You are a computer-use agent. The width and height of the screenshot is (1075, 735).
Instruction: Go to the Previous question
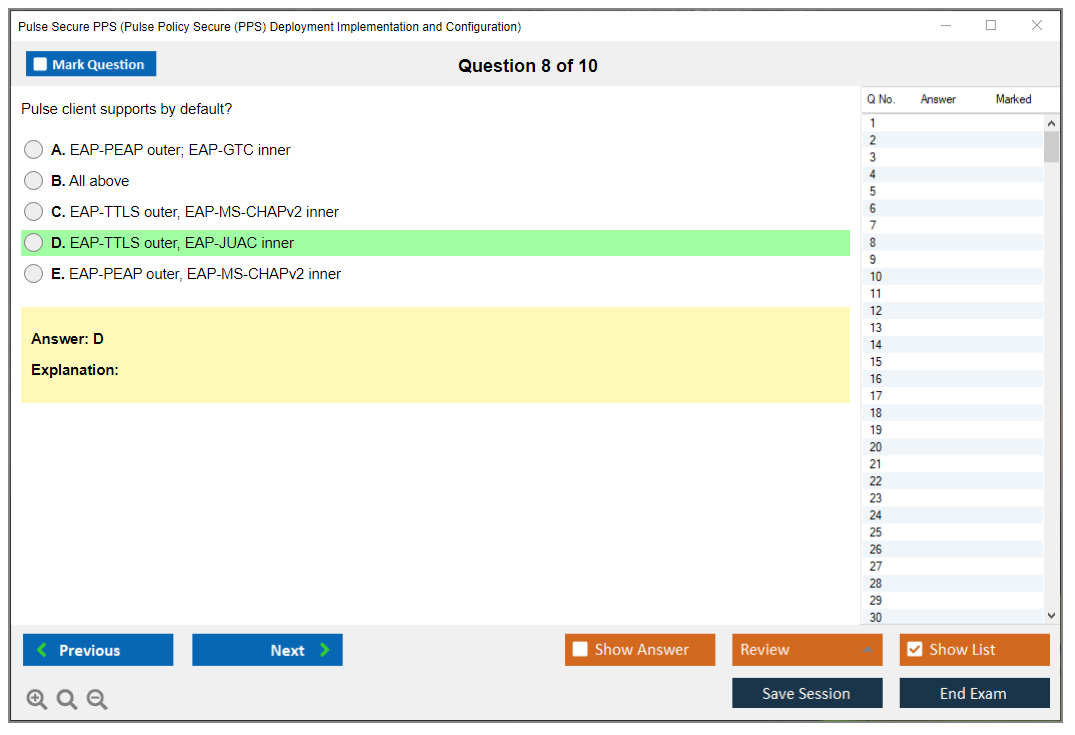[x=98, y=650]
